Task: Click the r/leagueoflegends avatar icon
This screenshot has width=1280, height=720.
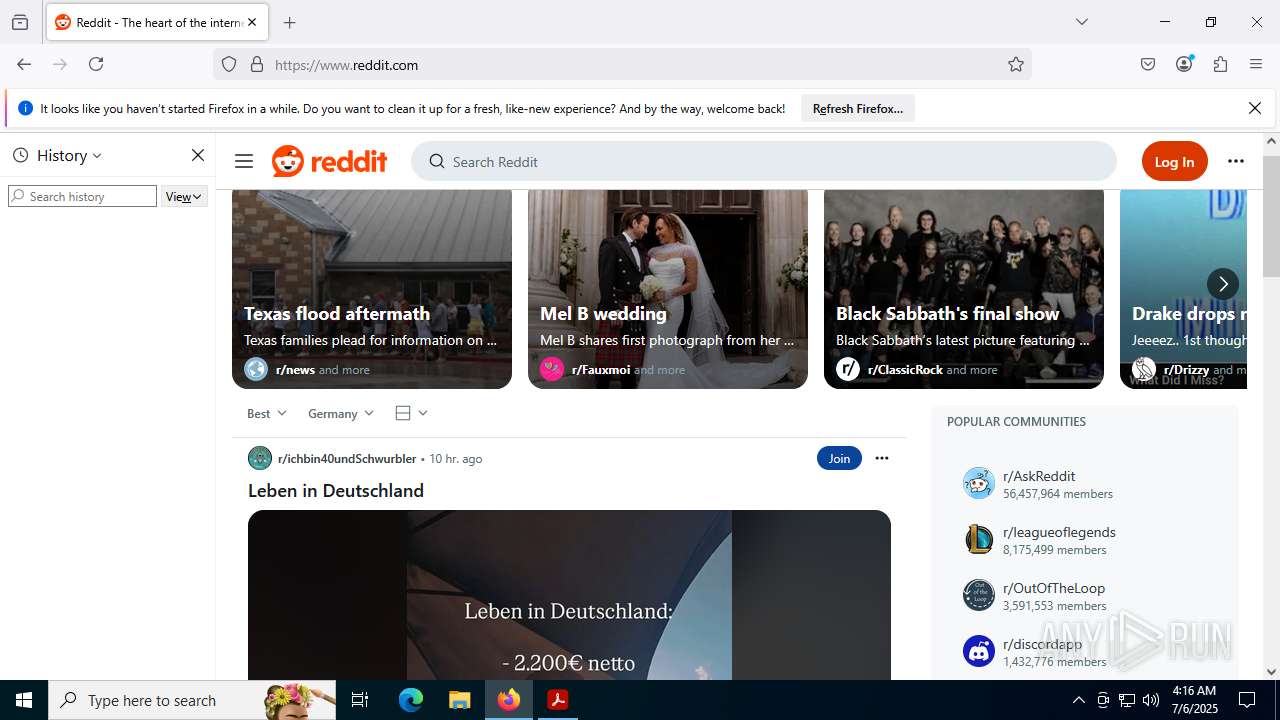Action: (x=978, y=539)
